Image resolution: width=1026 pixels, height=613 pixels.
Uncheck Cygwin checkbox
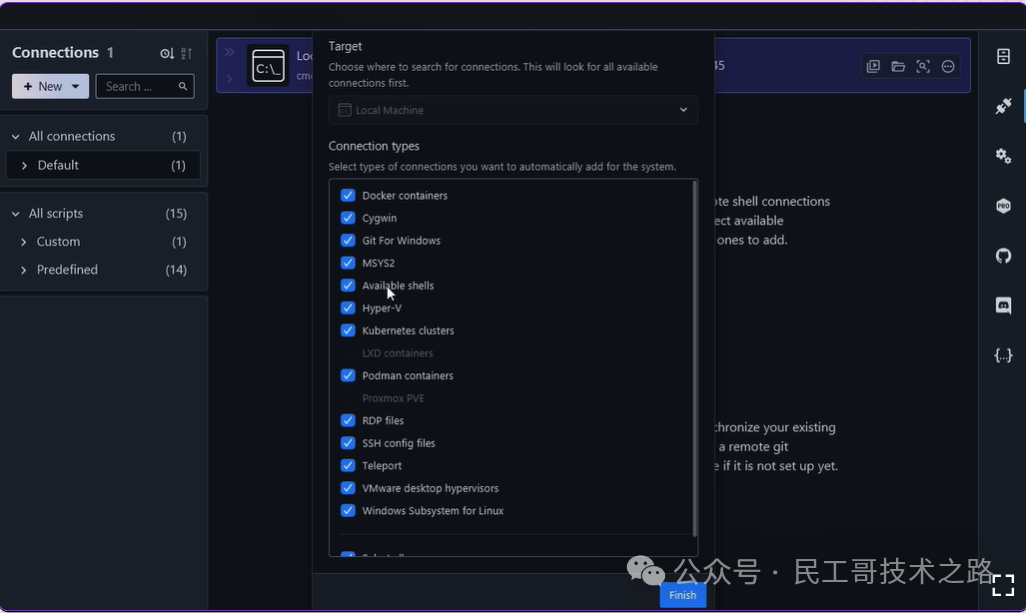pos(348,218)
